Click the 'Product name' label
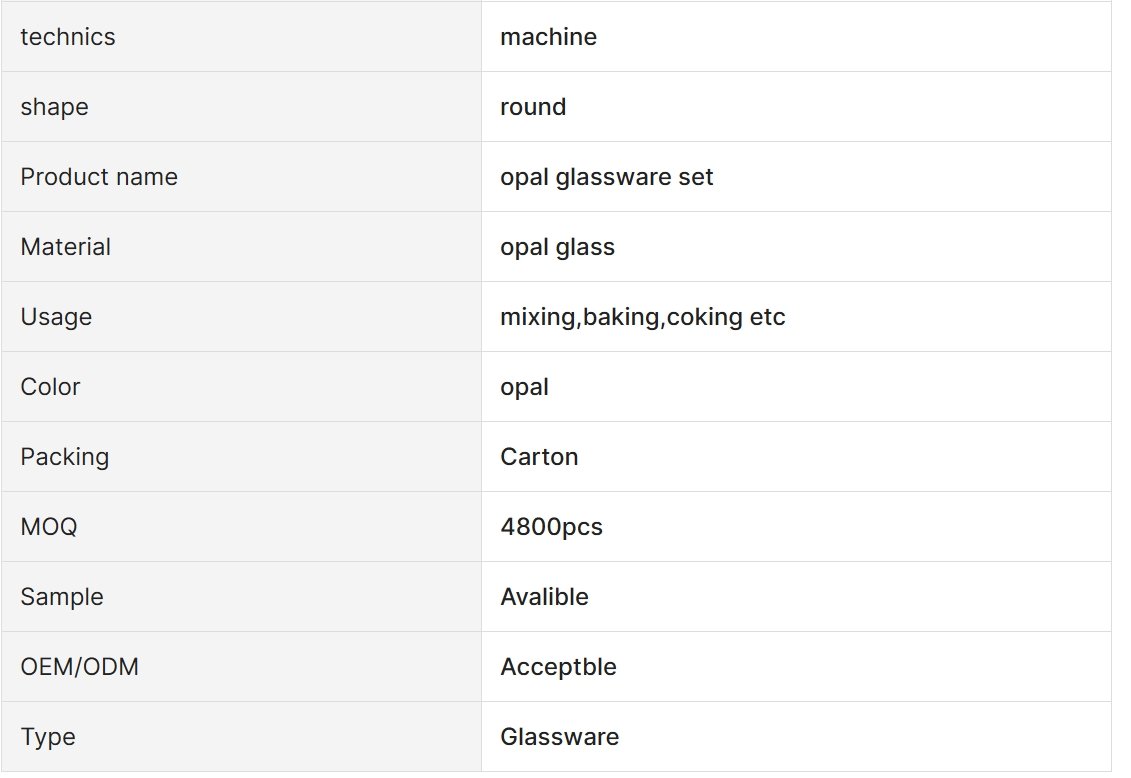Screen dimensions: 1131x778 coord(99,177)
